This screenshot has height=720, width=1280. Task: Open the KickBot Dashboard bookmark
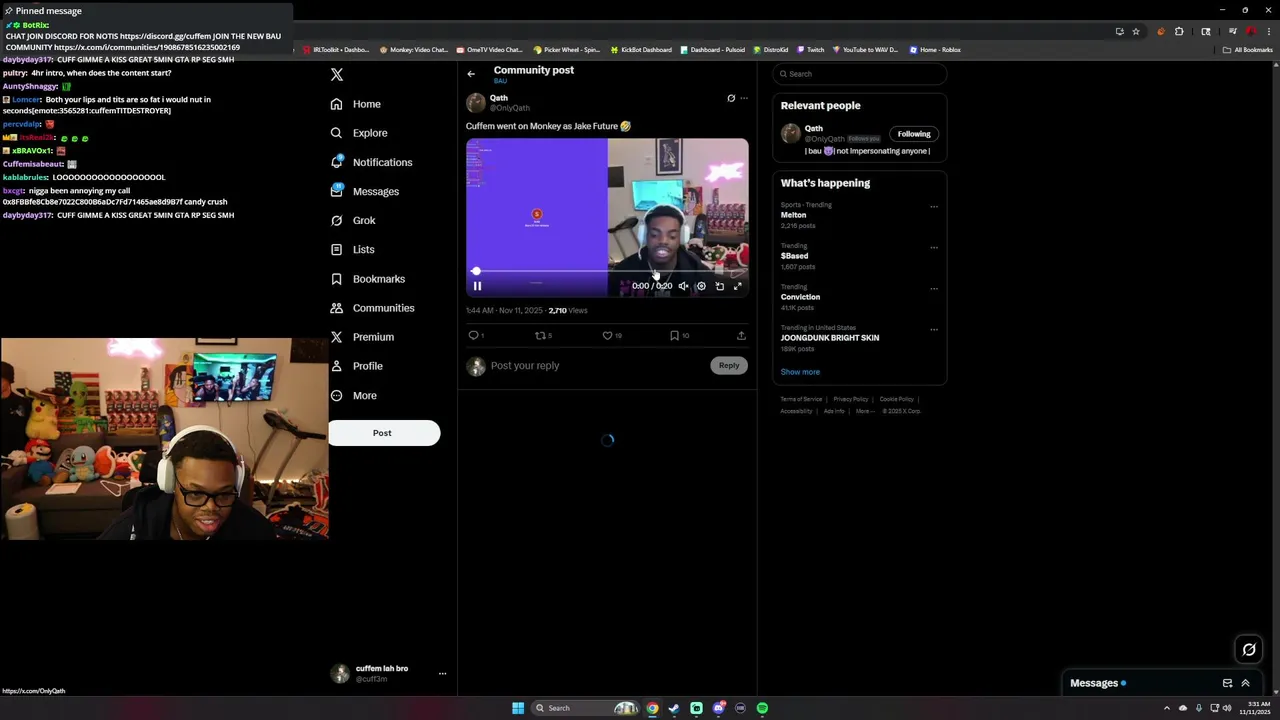coord(641,50)
